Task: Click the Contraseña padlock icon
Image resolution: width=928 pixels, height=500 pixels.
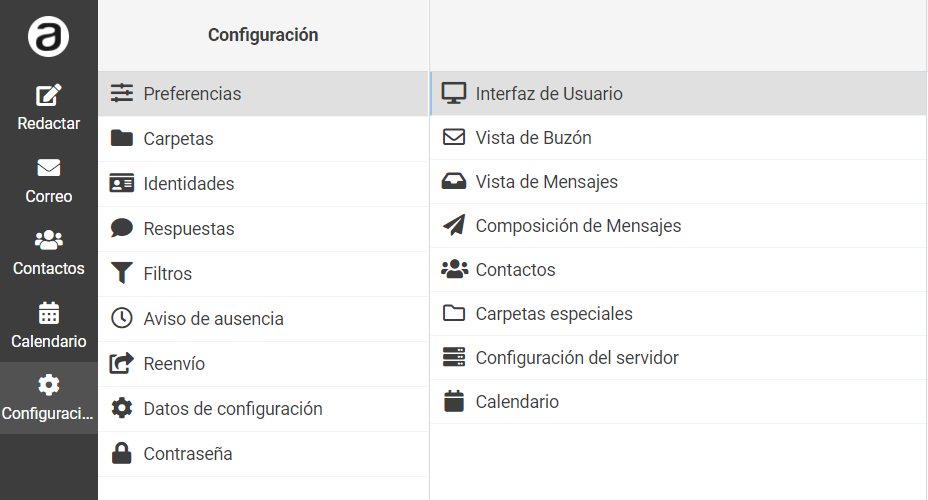Action: (x=122, y=453)
